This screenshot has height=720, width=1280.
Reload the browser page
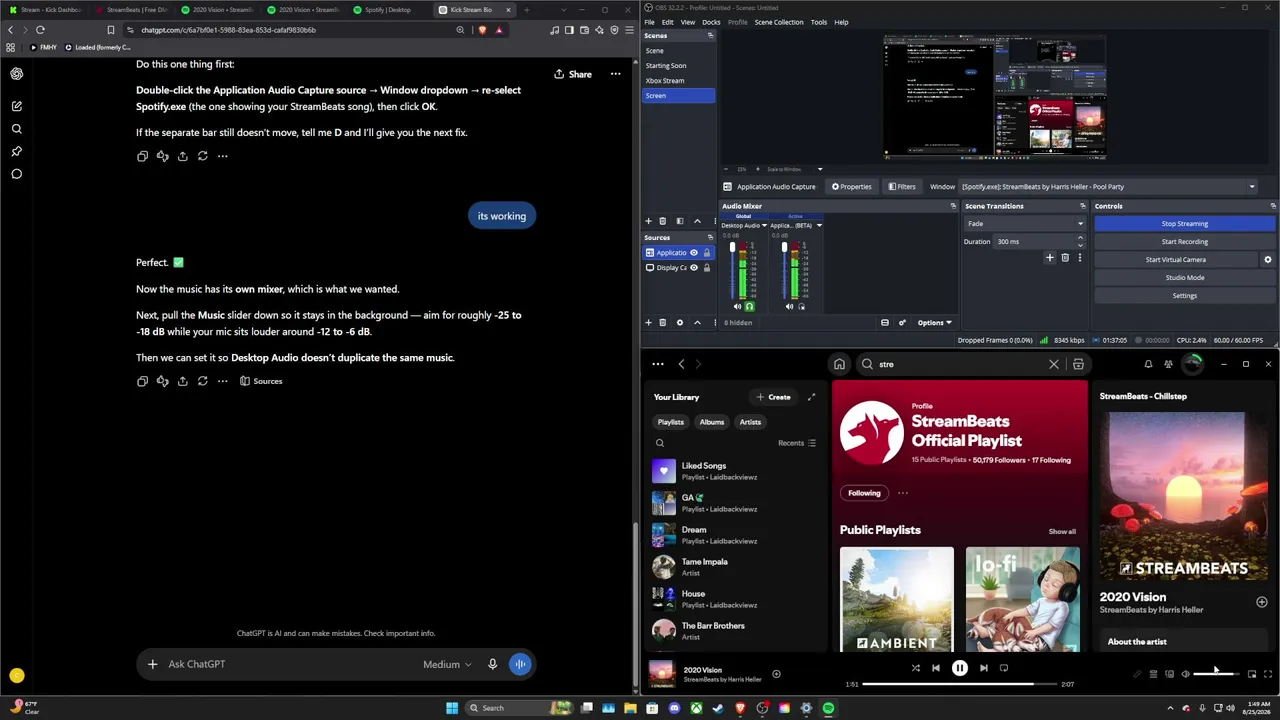pyautogui.click(x=40, y=30)
